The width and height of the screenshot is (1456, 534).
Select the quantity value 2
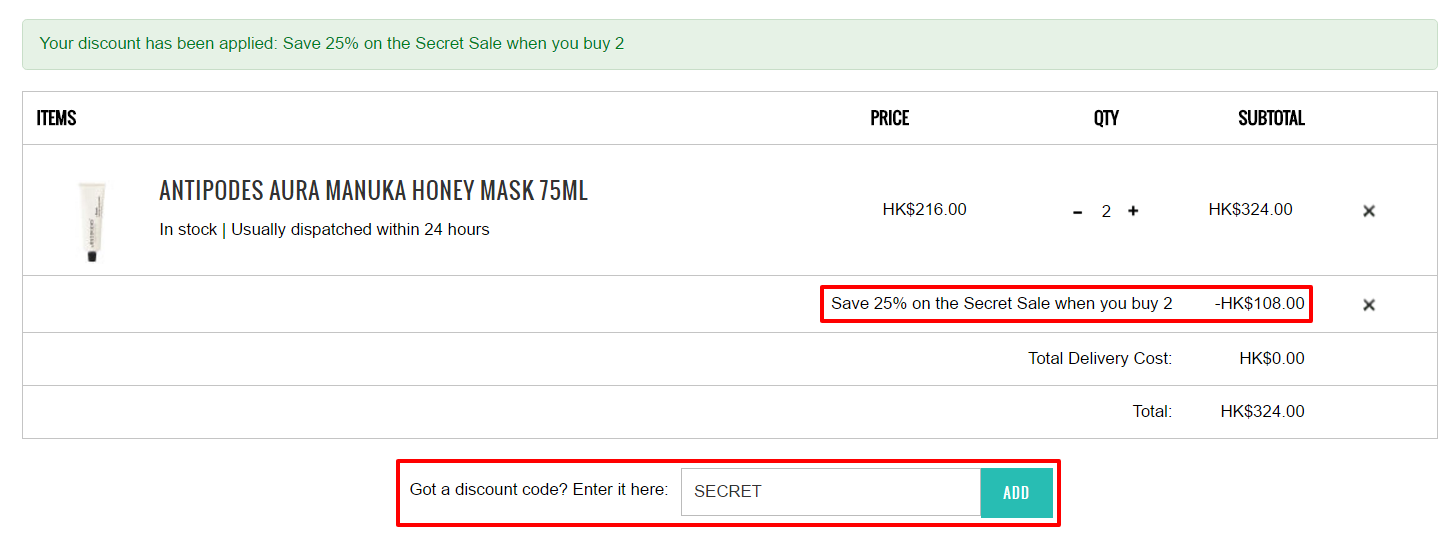coord(1106,211)
